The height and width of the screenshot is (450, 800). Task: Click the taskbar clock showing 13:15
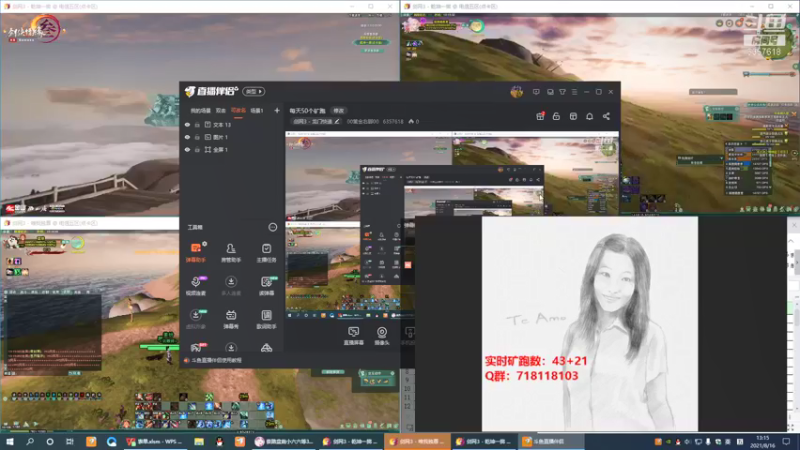(762, 441)
